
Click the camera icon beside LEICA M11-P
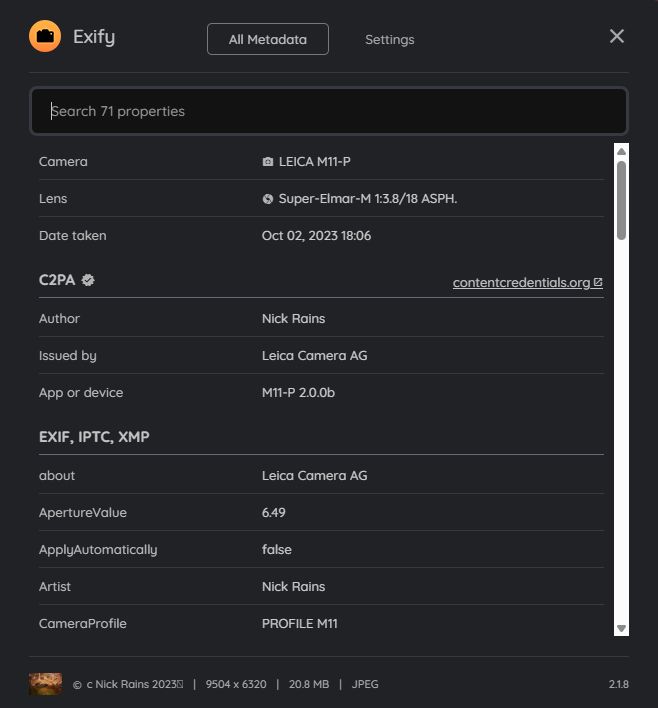pyautogui.click(x=268, y=162)
